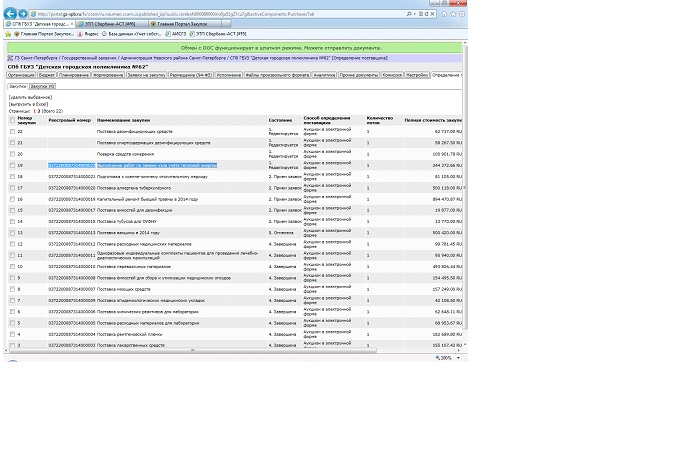The image size is (685, 452).
Task: Open 'ЗТП Сбербанк-АСТ' bookmark in the favorites bar
Action: tap(218, 34)
